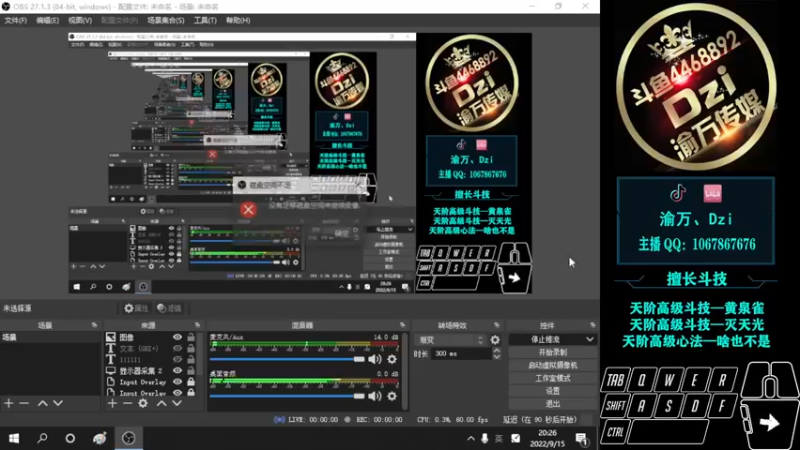
Task: Expand the 停止推流 dropdown arrow
Action: 590,339
